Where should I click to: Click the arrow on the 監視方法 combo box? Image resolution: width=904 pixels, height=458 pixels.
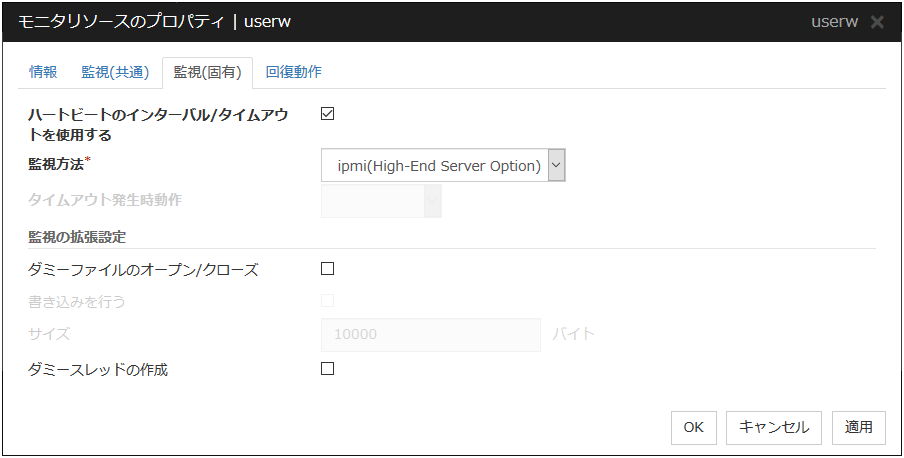tap(556, 165)
